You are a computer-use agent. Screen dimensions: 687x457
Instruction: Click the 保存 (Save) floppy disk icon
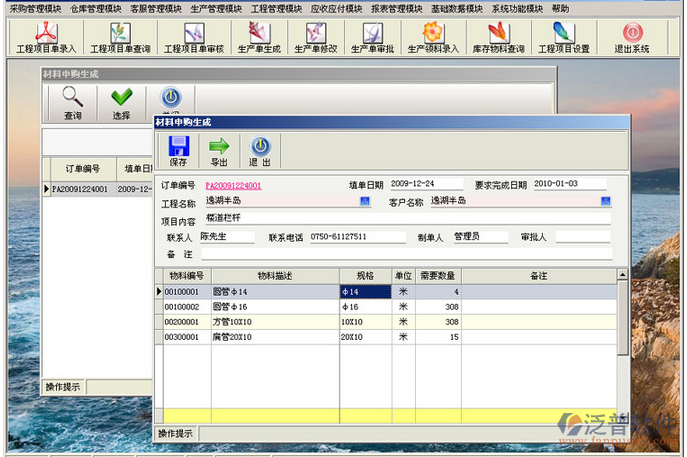(179, 150)
